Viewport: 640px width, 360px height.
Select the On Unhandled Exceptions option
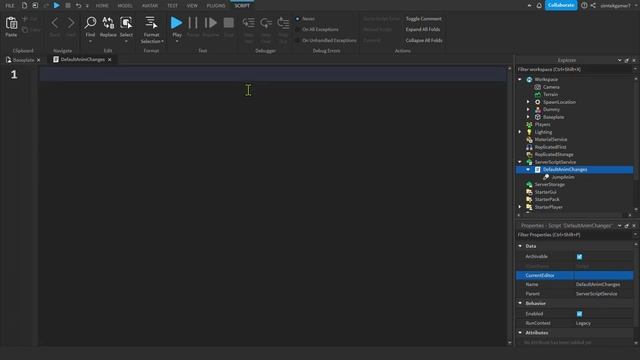point(298,40)
